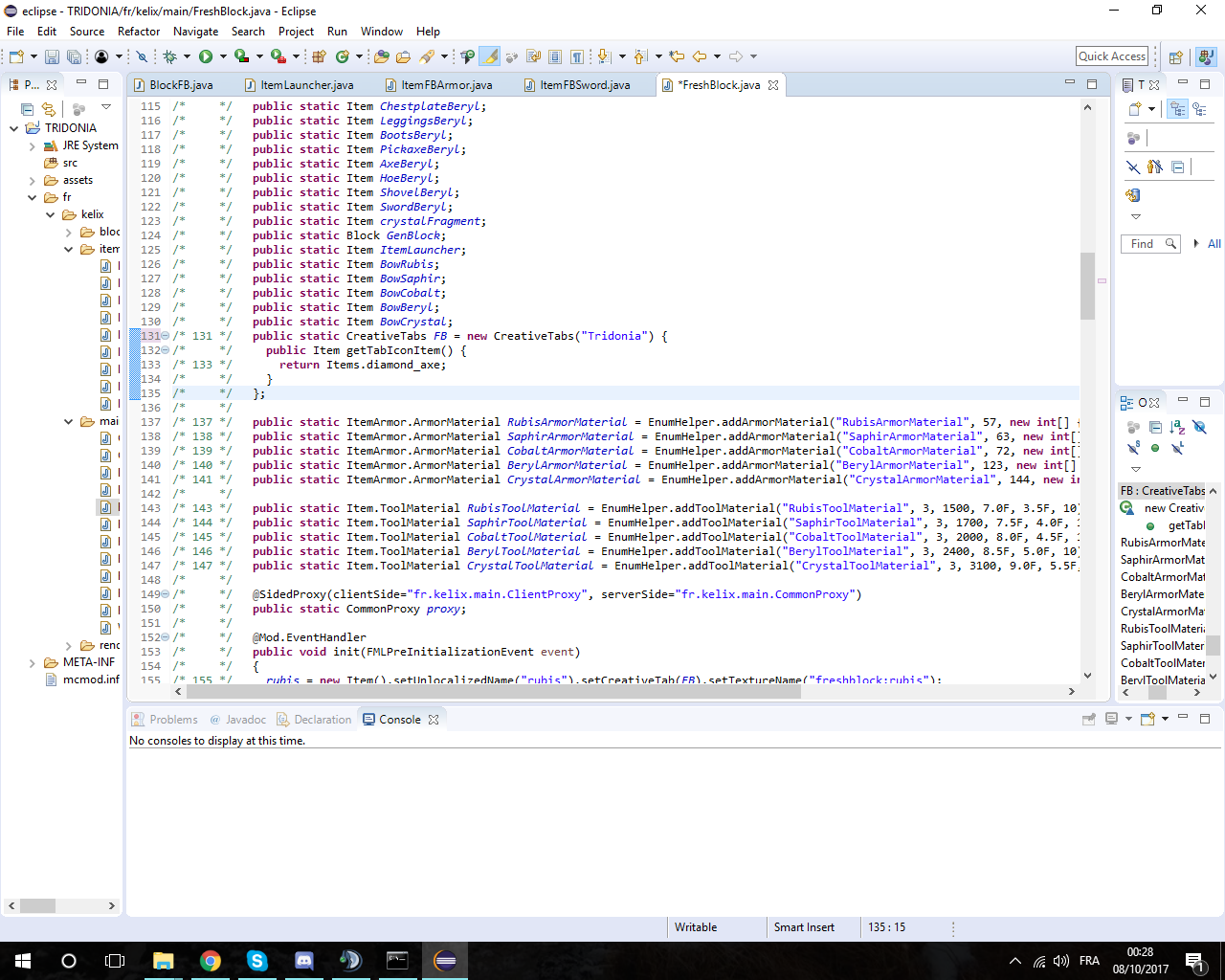Toggle Hide Fields filter in Outline

1199,427
